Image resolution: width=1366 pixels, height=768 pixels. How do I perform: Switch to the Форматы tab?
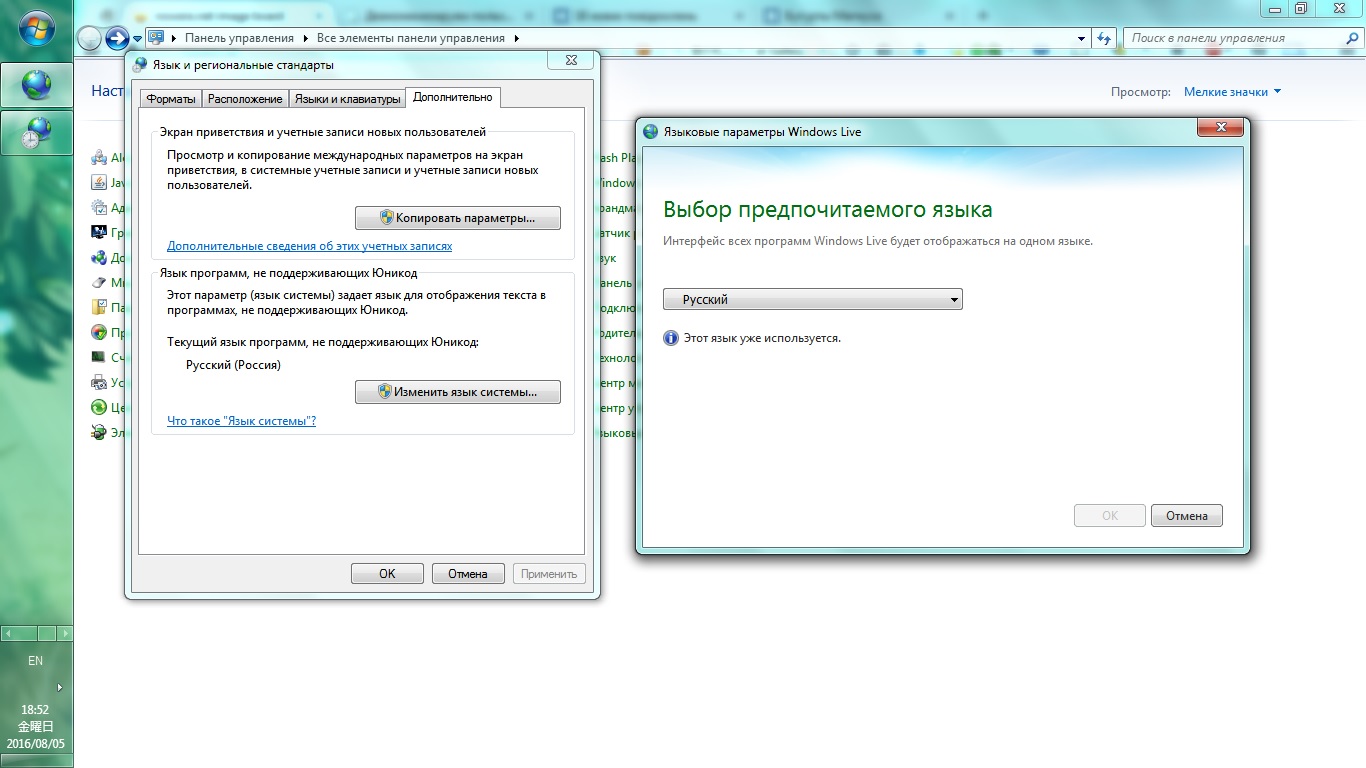click(x=171, y=99)
